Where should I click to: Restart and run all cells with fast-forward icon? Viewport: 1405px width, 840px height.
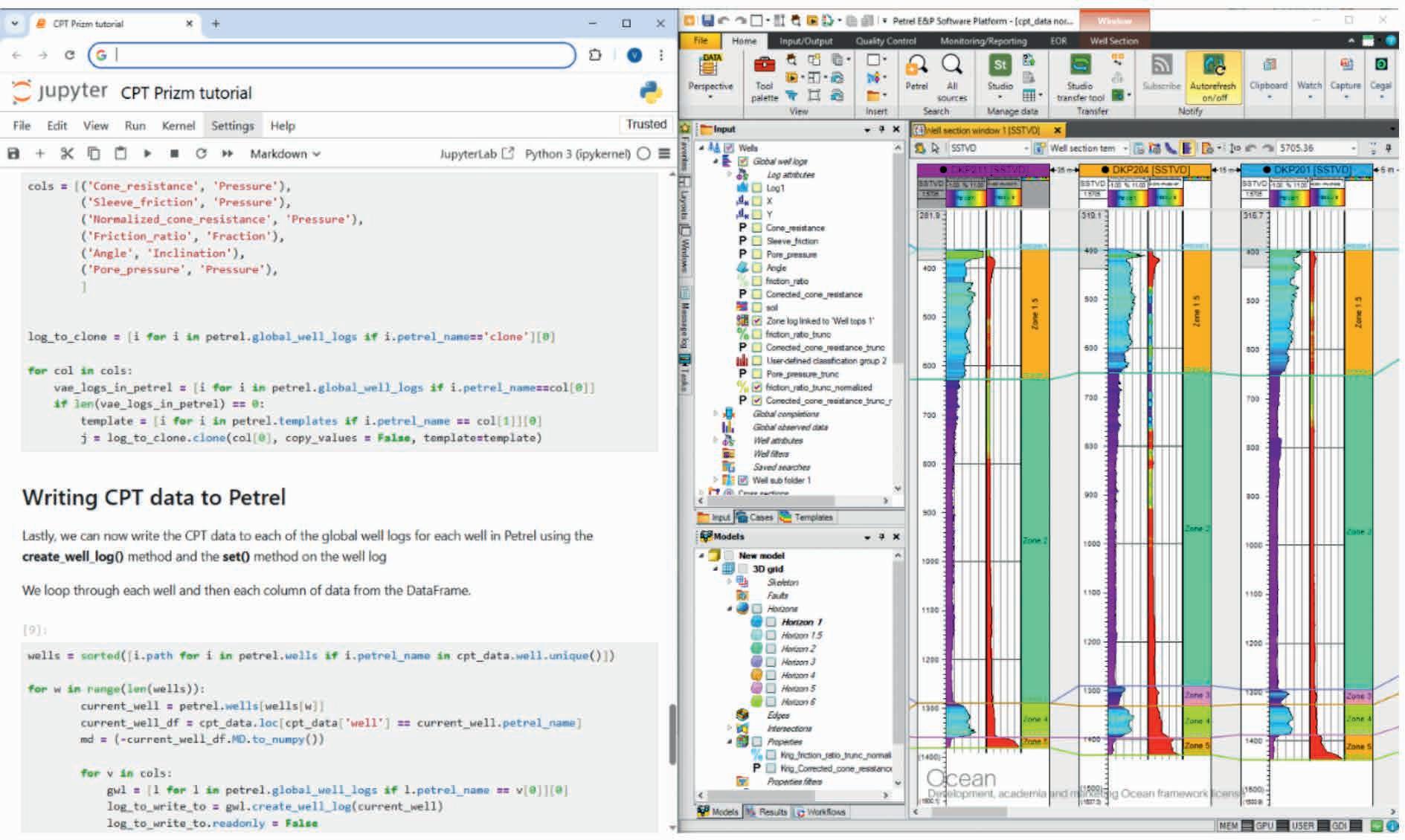(228, 154)
